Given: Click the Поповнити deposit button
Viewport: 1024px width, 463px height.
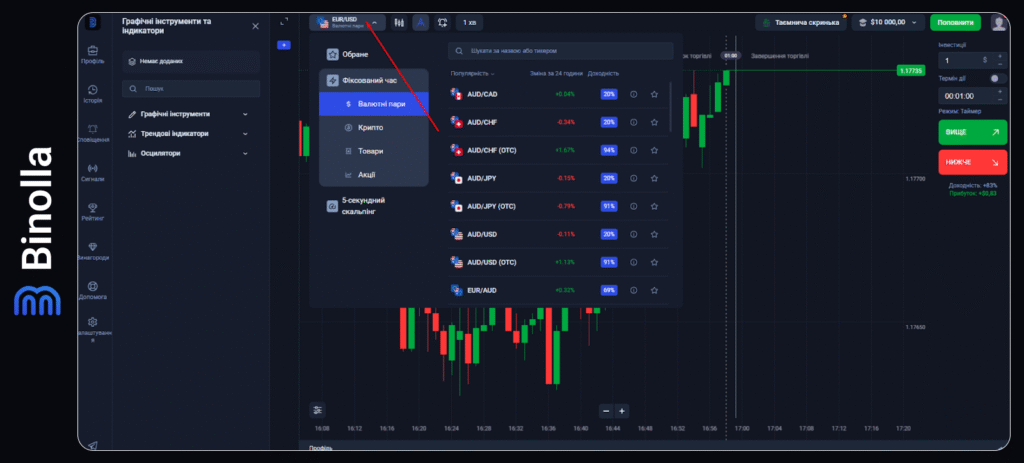Looking at the screenshot, I should 955,22.
